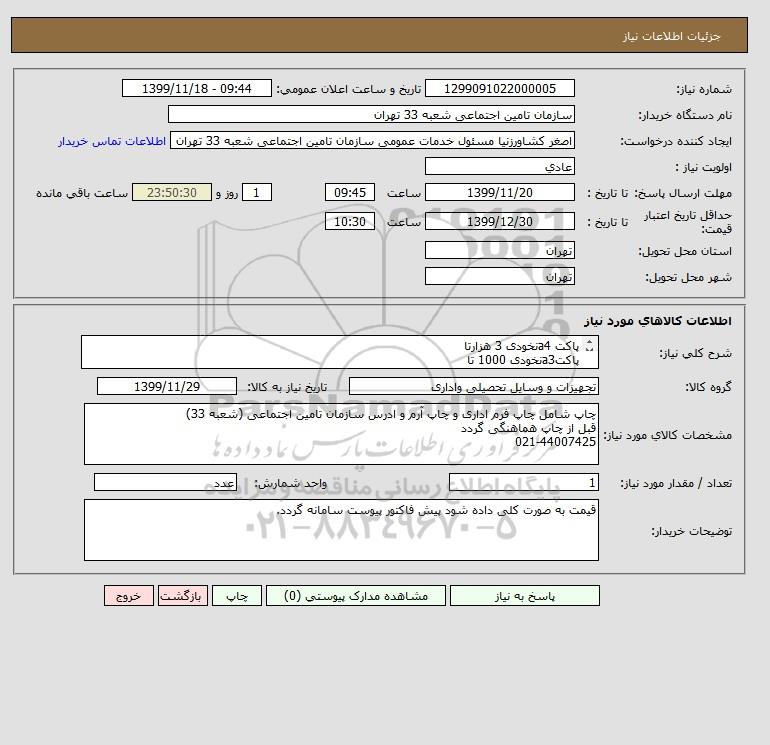Open مشاهده مدارک پیوستی (0) button

pyautogui.click(x=356, y=596)
